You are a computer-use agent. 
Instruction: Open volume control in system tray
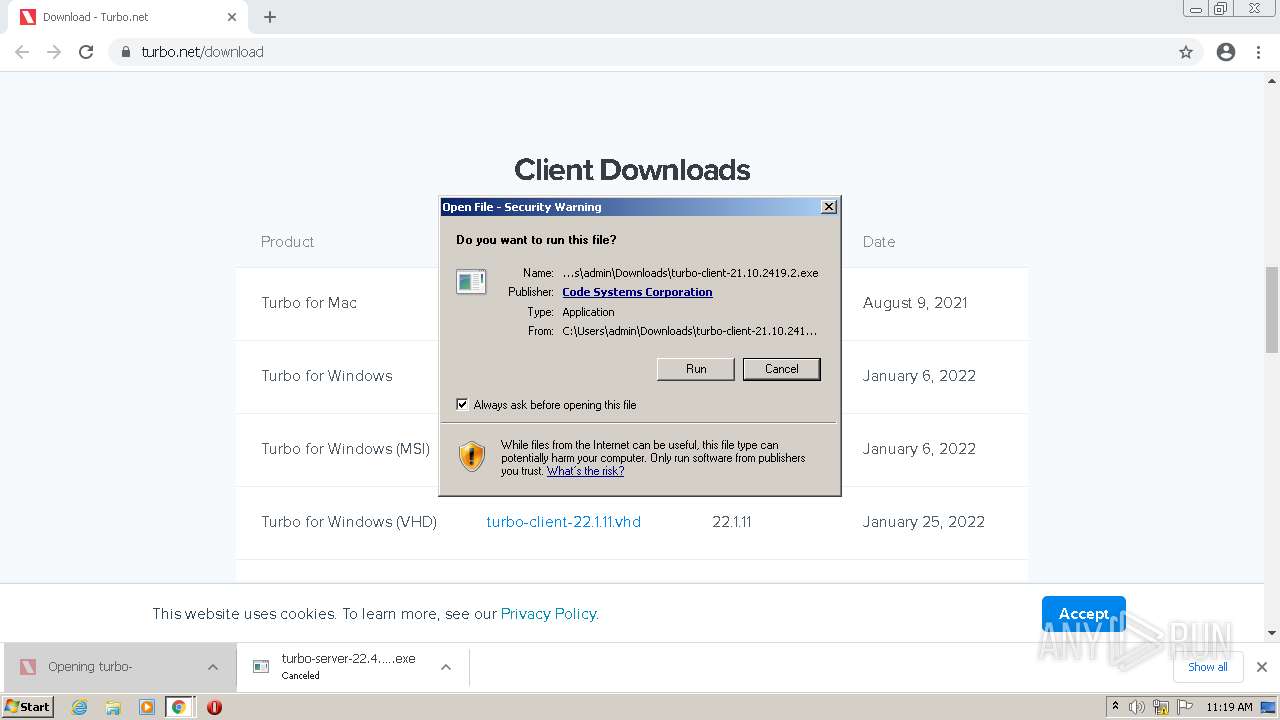point(1137,707)
